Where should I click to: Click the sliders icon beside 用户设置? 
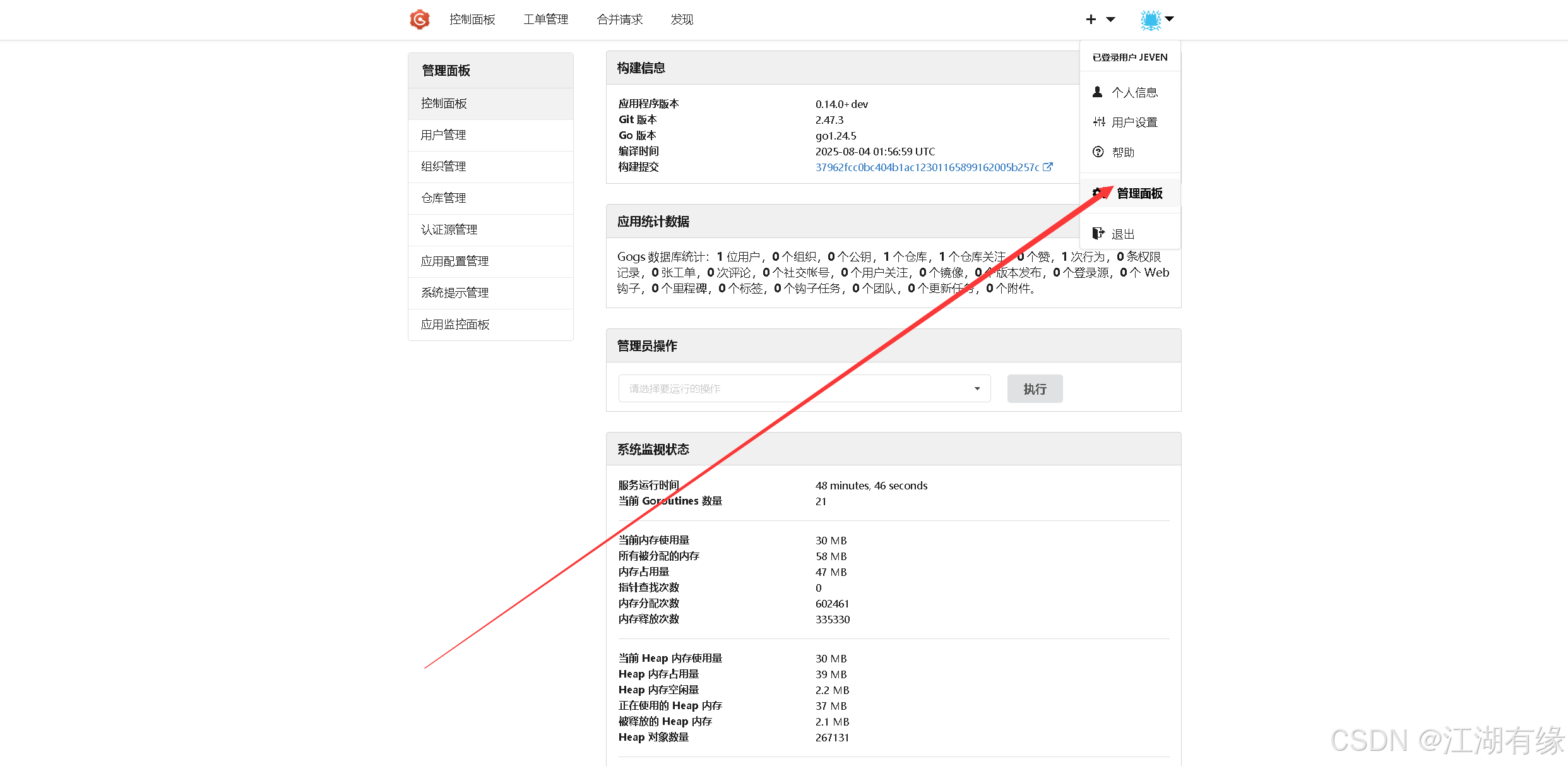1098,122
